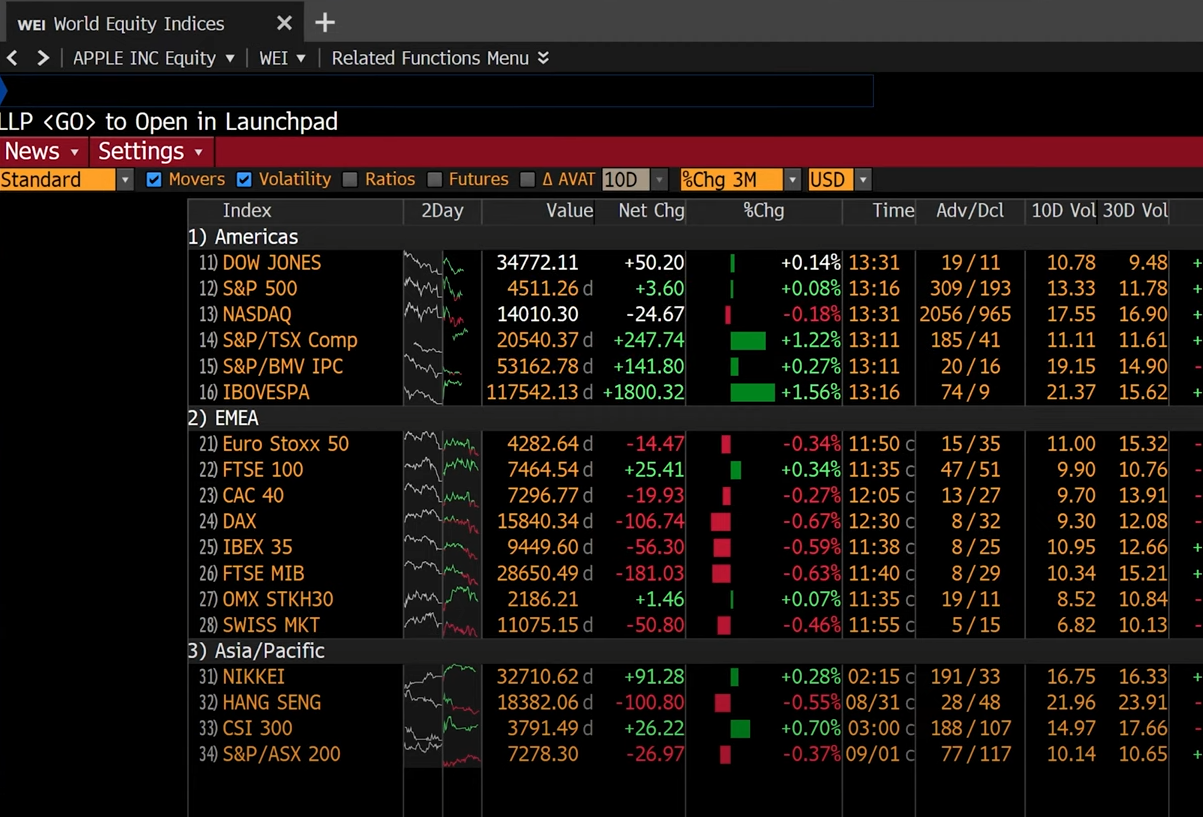The image size is (1203, 817).
Task: Click the S&P/TSX Comp green change bar
Action: click(748, 341)
